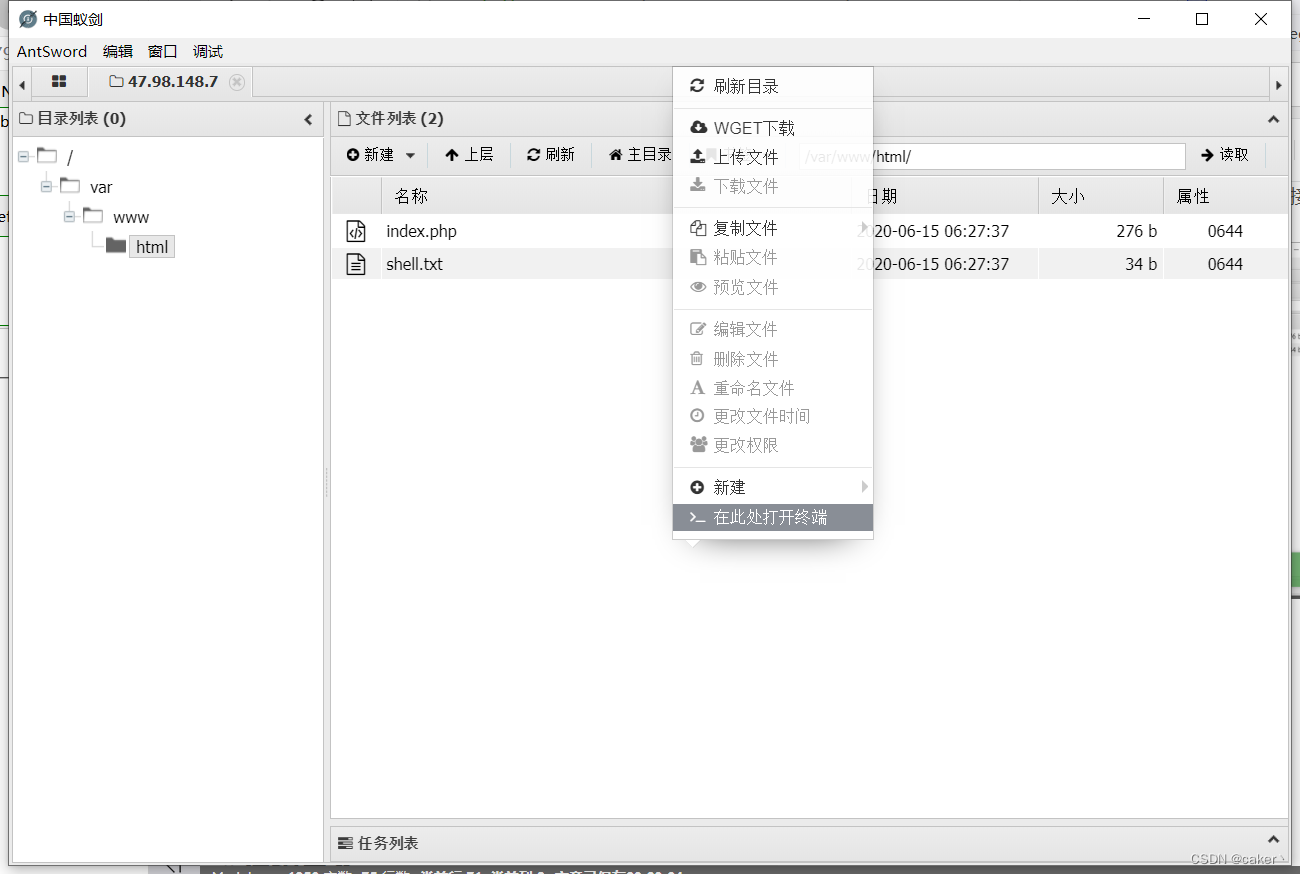This screenshot has height=874, width=1300.
Task: Click the 任务列表 panel header
Action: pos(809,843)
